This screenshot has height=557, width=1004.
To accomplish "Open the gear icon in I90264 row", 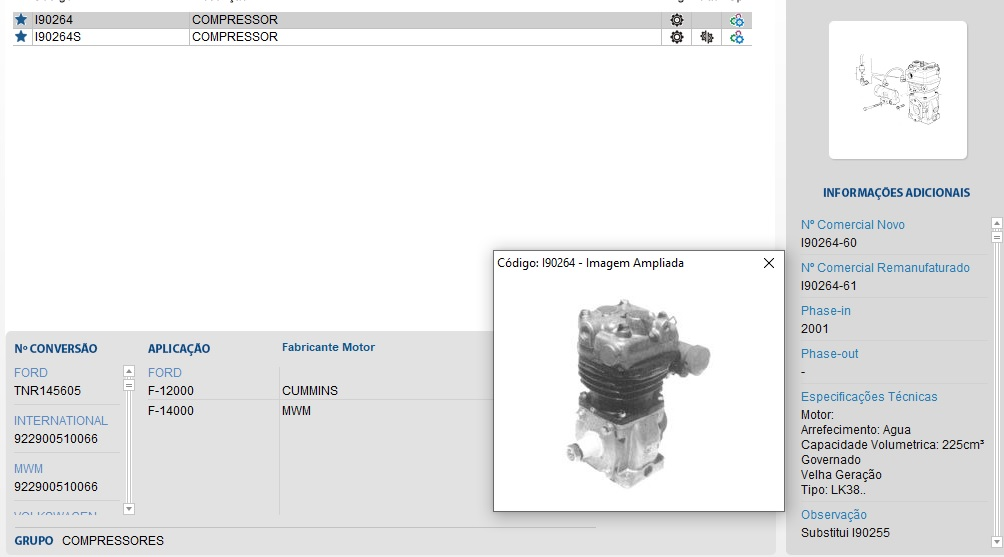I will pos(677,20).
